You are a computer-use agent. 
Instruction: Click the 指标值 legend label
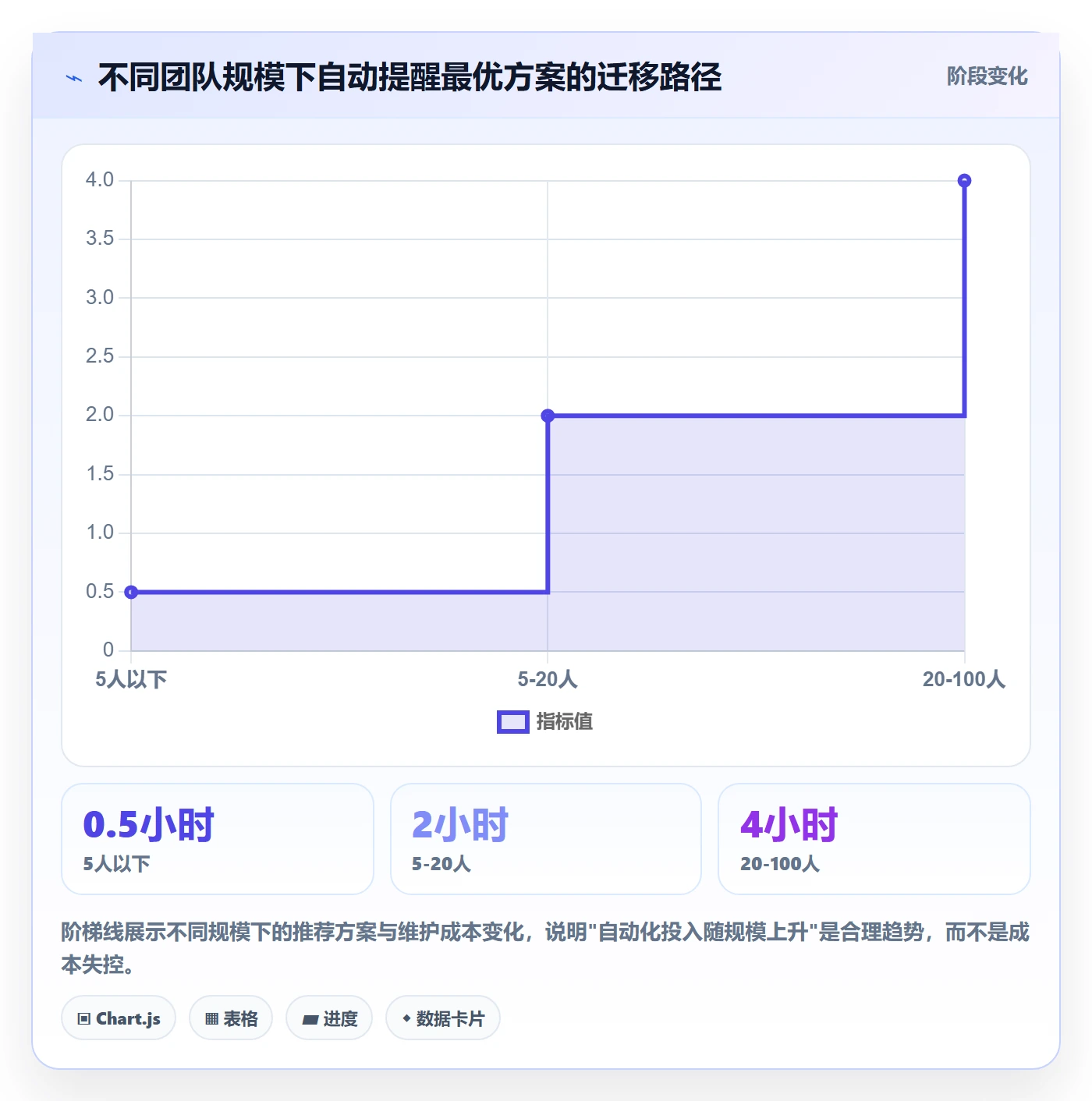(565, 722)
